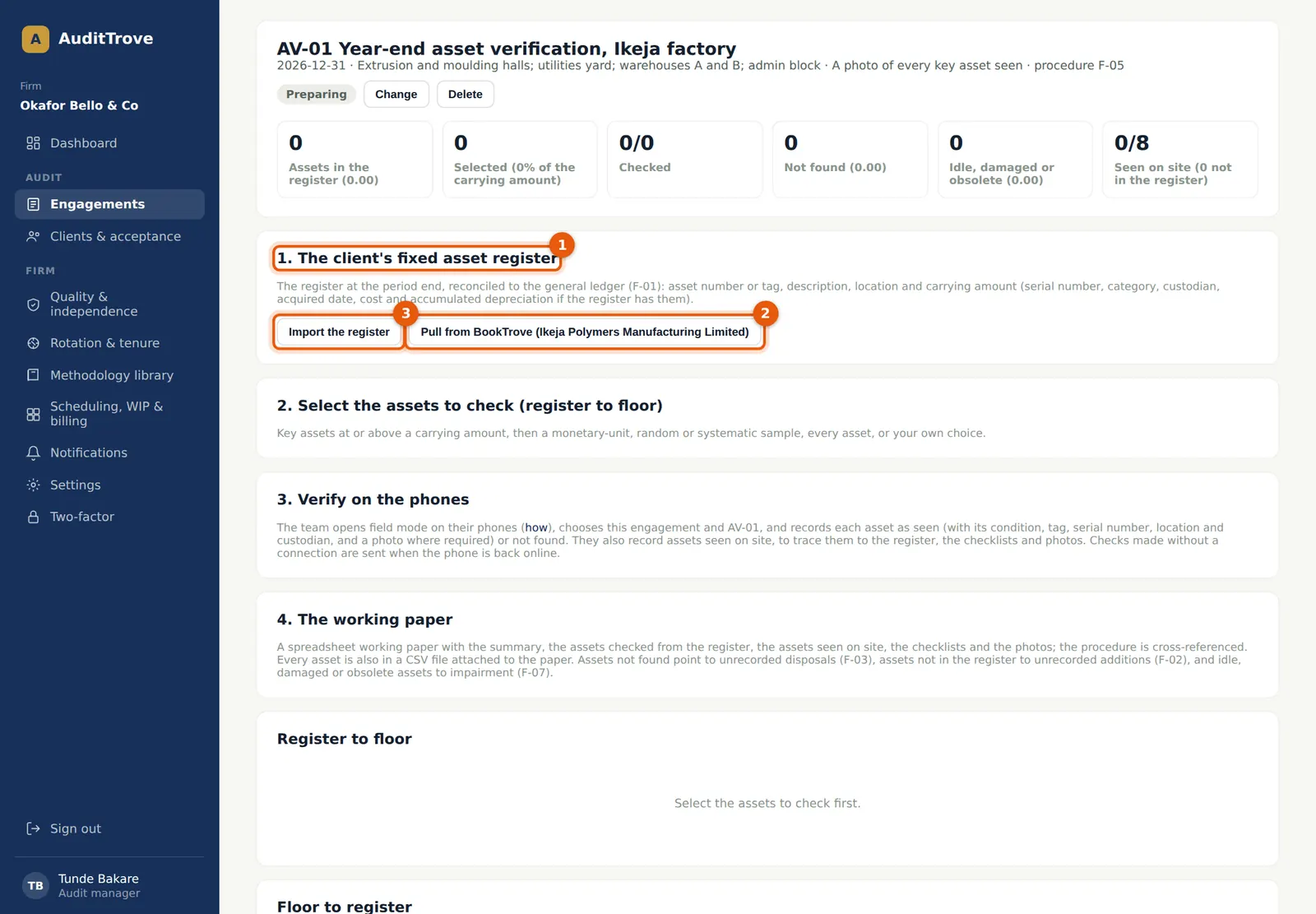Viewport: 1316px width, 914px height.
Task: Go to Rotation & tenure page
Action: (x=109, y=343)
